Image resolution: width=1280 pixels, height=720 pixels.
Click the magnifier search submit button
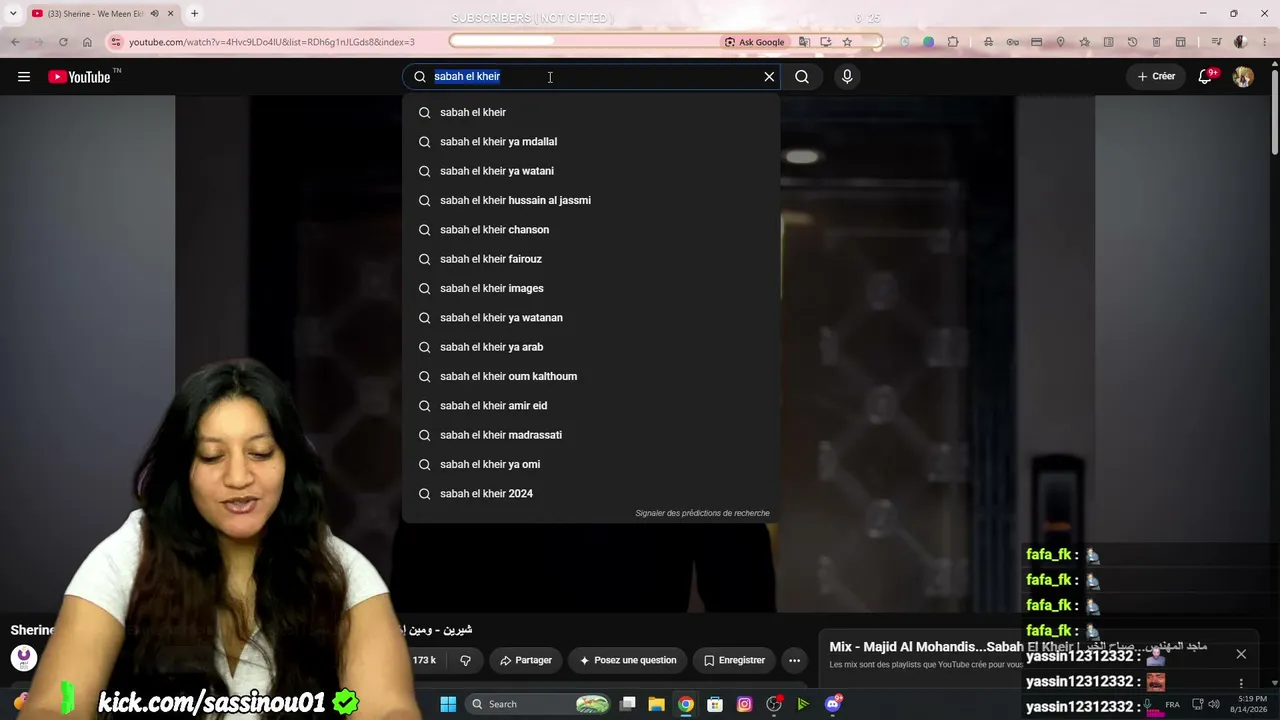coord(802,77)
